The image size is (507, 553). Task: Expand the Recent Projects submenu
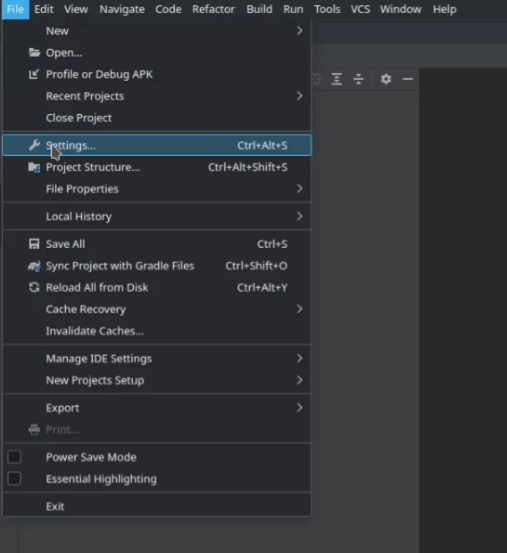(299, 96)
